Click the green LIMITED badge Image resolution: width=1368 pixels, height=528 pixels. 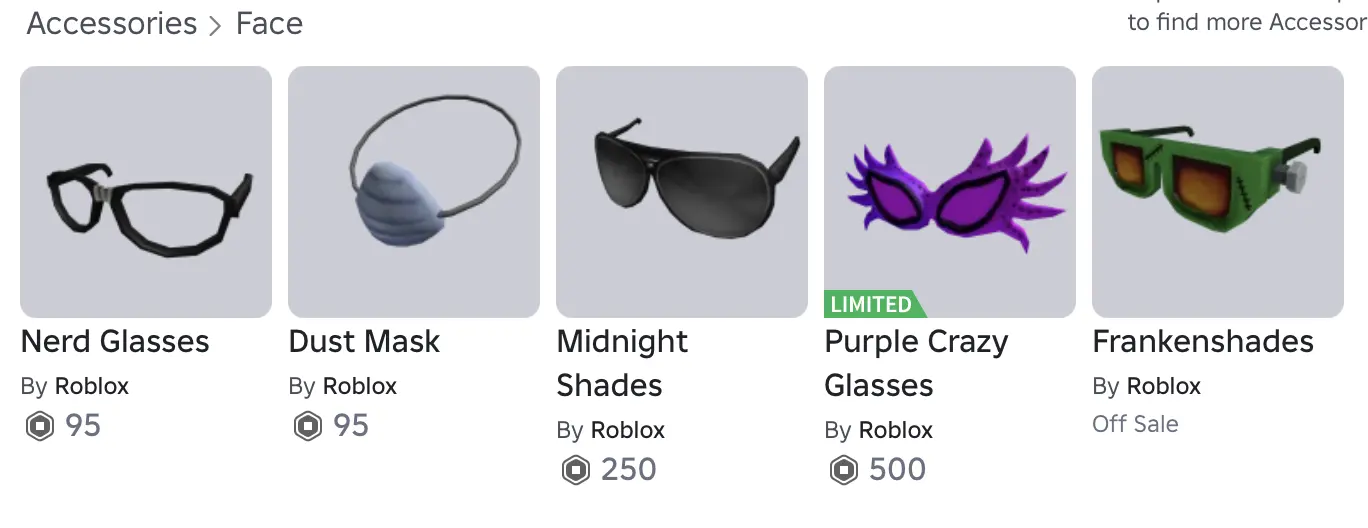873,304
